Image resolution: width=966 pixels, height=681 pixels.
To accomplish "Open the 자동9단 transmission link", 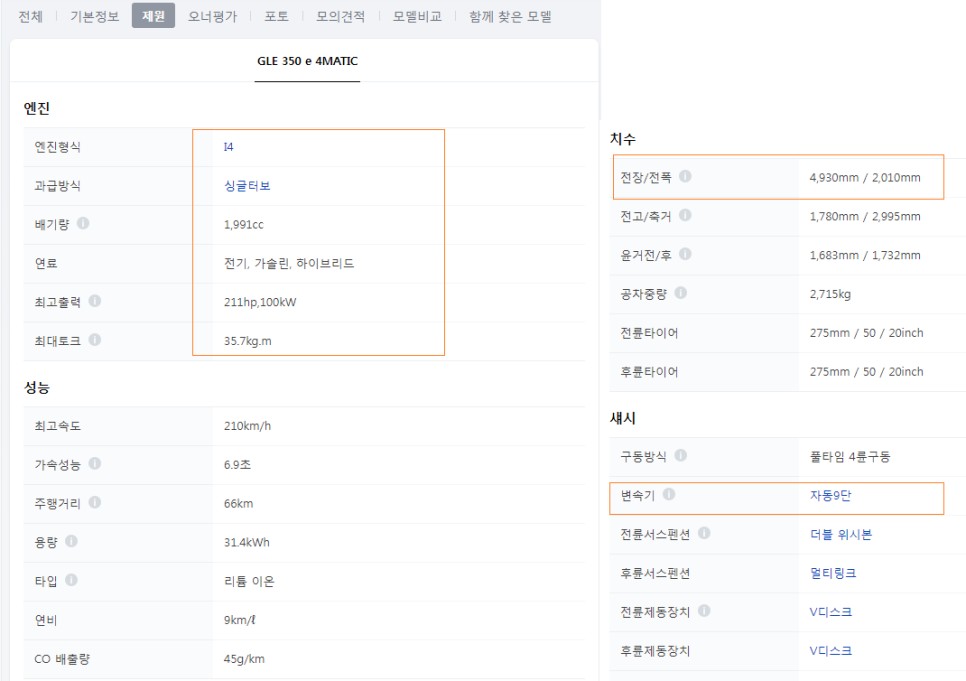I will tap(830, 495).
